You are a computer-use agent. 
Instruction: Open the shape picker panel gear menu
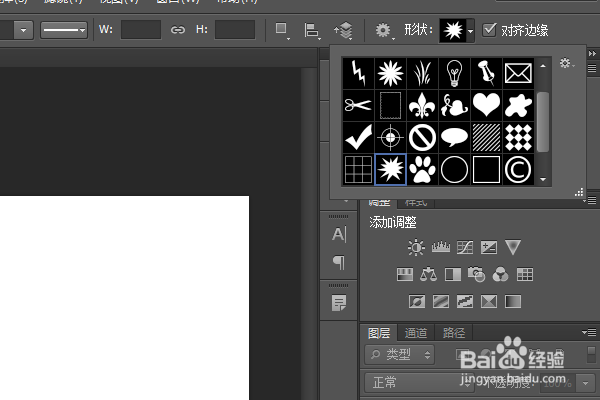pyautogui.click(x=566, y=63)
